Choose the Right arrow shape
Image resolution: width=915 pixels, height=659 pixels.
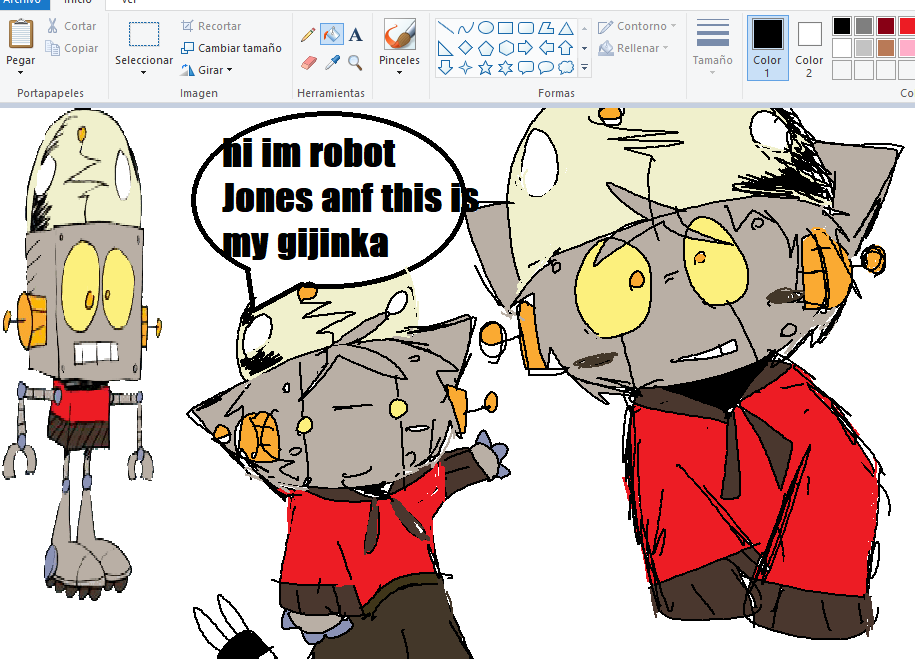coord(526,48)
